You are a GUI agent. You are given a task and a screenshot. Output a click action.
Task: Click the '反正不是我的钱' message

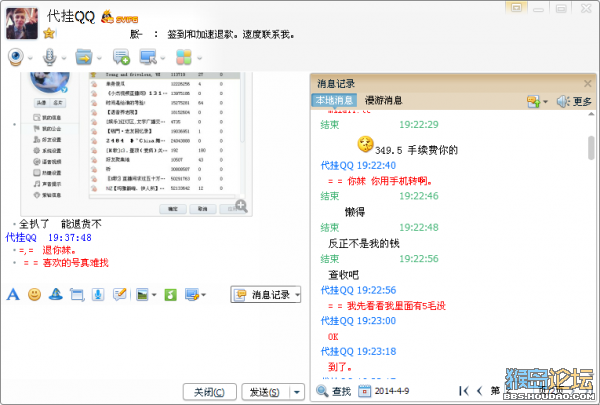(364, 243)
